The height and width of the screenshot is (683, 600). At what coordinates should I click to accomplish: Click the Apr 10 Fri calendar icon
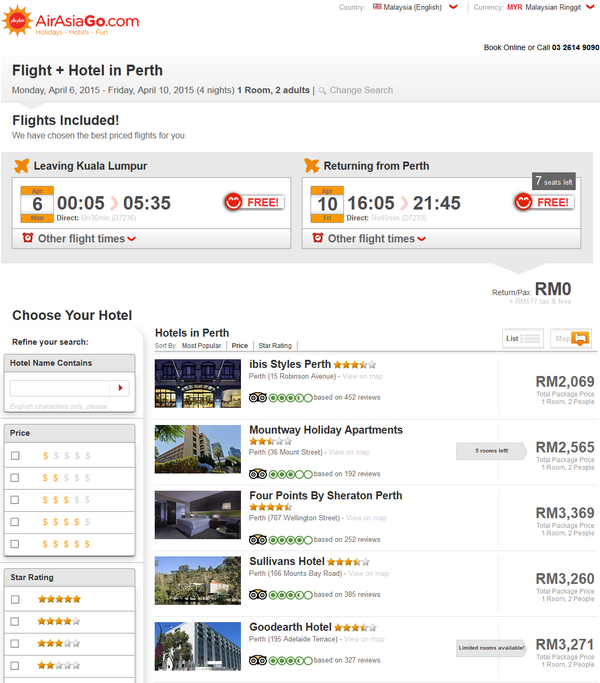coord(327,204)
